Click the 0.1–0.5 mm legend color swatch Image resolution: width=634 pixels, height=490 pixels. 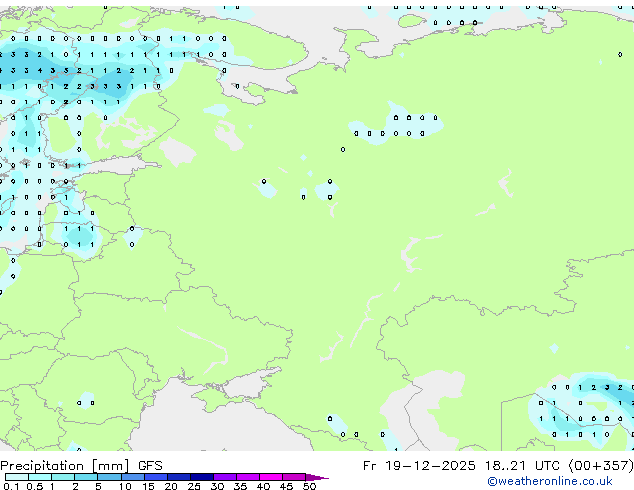click(x=17, y=477)
